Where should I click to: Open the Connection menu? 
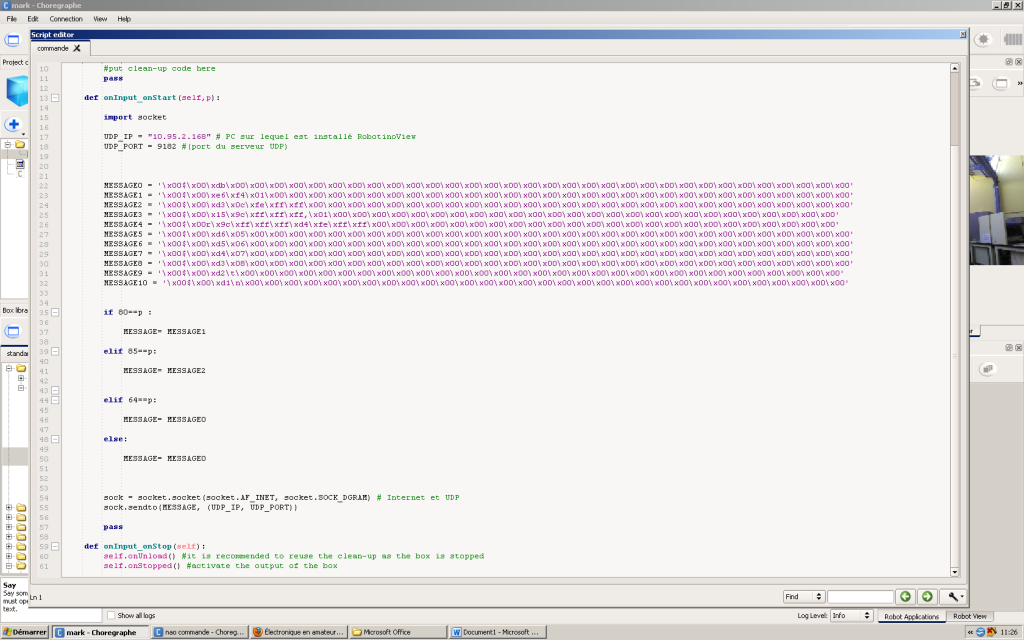tap(66, 19)
